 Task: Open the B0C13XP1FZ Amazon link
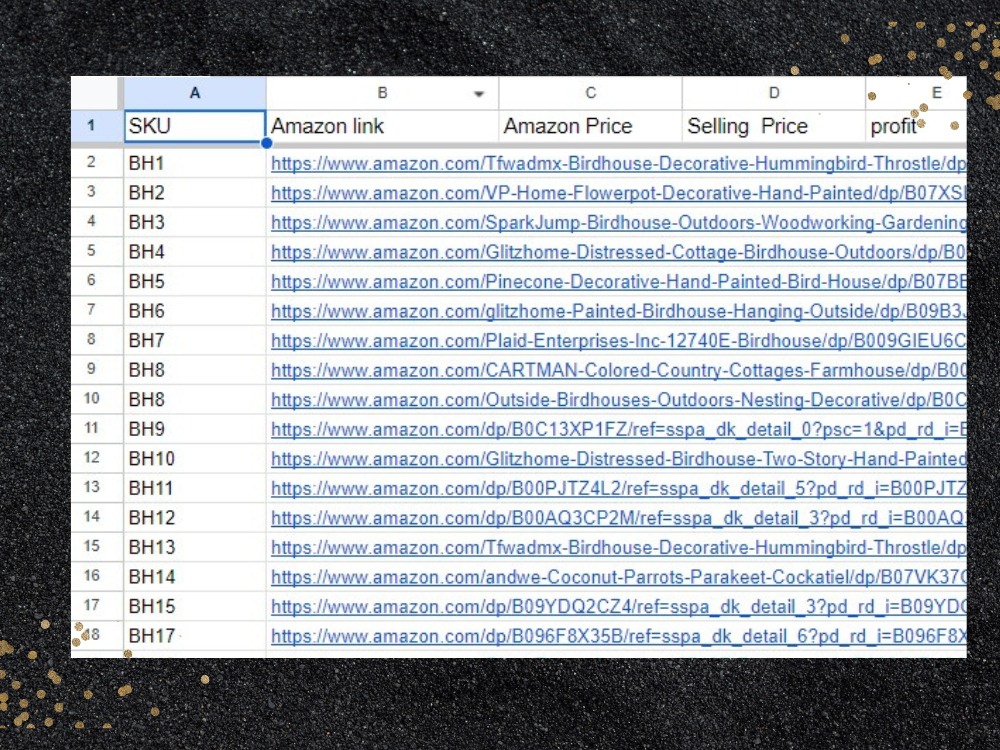pos(618,429)
